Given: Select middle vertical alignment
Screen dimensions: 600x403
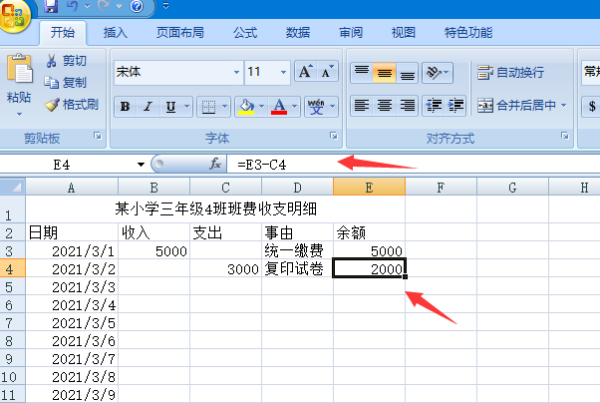Looking at the screenshot, I should 384,72.
